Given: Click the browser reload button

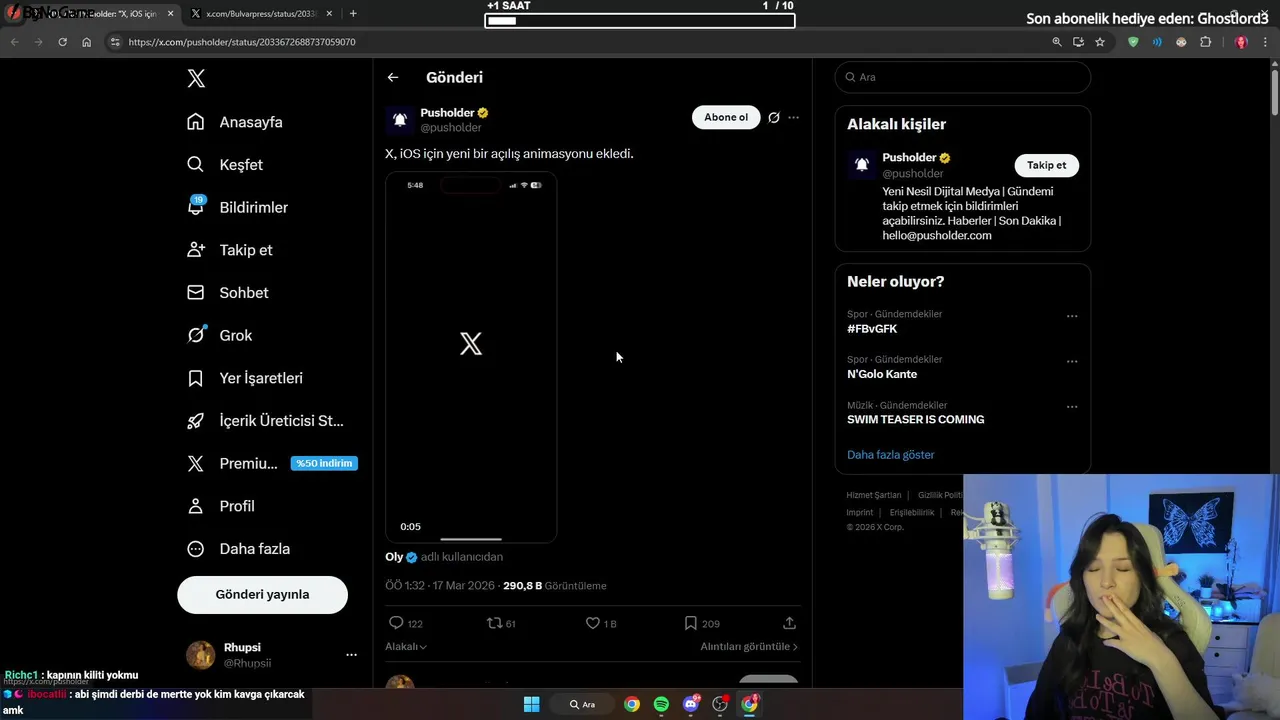Looking at the screenshot, I should point(62,42).
